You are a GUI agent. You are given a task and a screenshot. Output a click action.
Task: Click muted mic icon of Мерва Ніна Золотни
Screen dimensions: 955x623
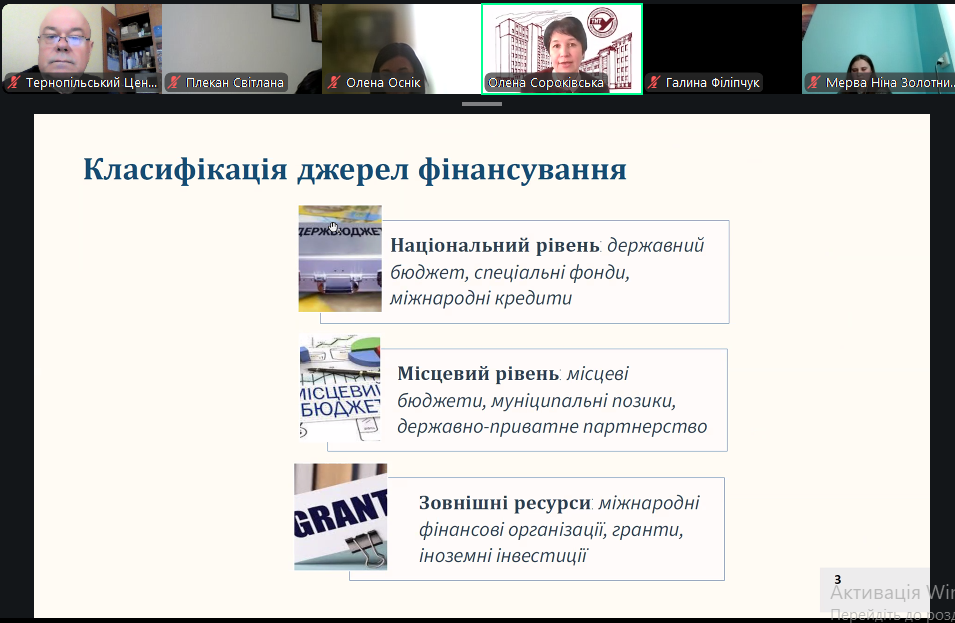(x=814, y=83)
